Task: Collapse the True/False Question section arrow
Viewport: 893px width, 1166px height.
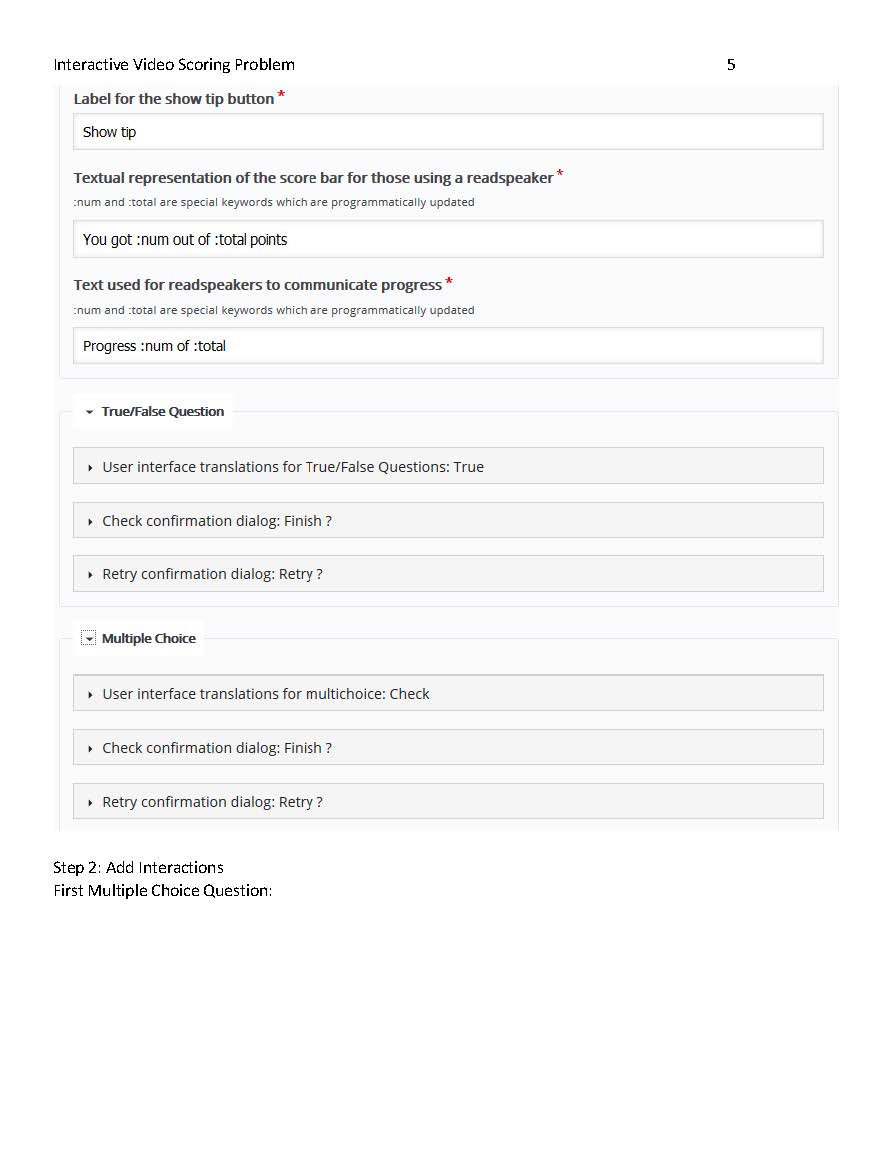Action: click(89, 412)
